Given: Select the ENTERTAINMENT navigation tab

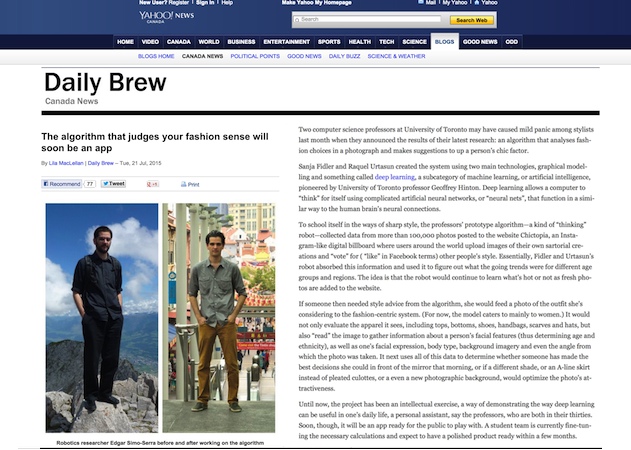Looking at the screenshot, I should [286, 42].
